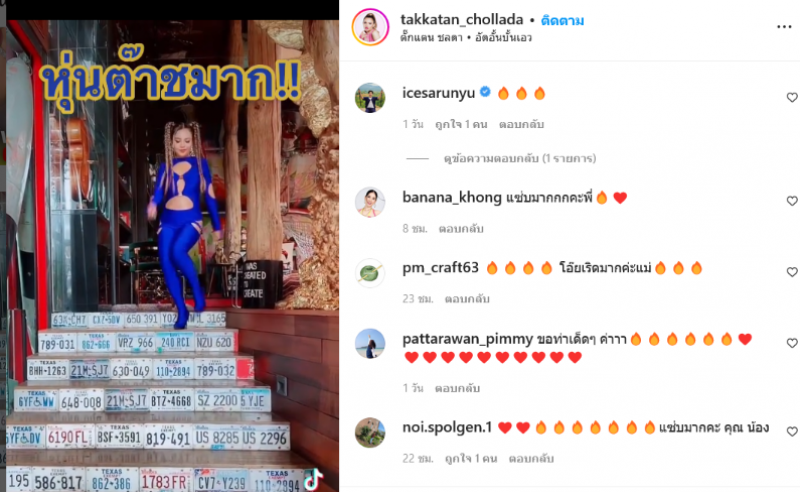The image size is (800, 492).
Task: Reply to banana_khong's comment
Action: pos(461,229)
